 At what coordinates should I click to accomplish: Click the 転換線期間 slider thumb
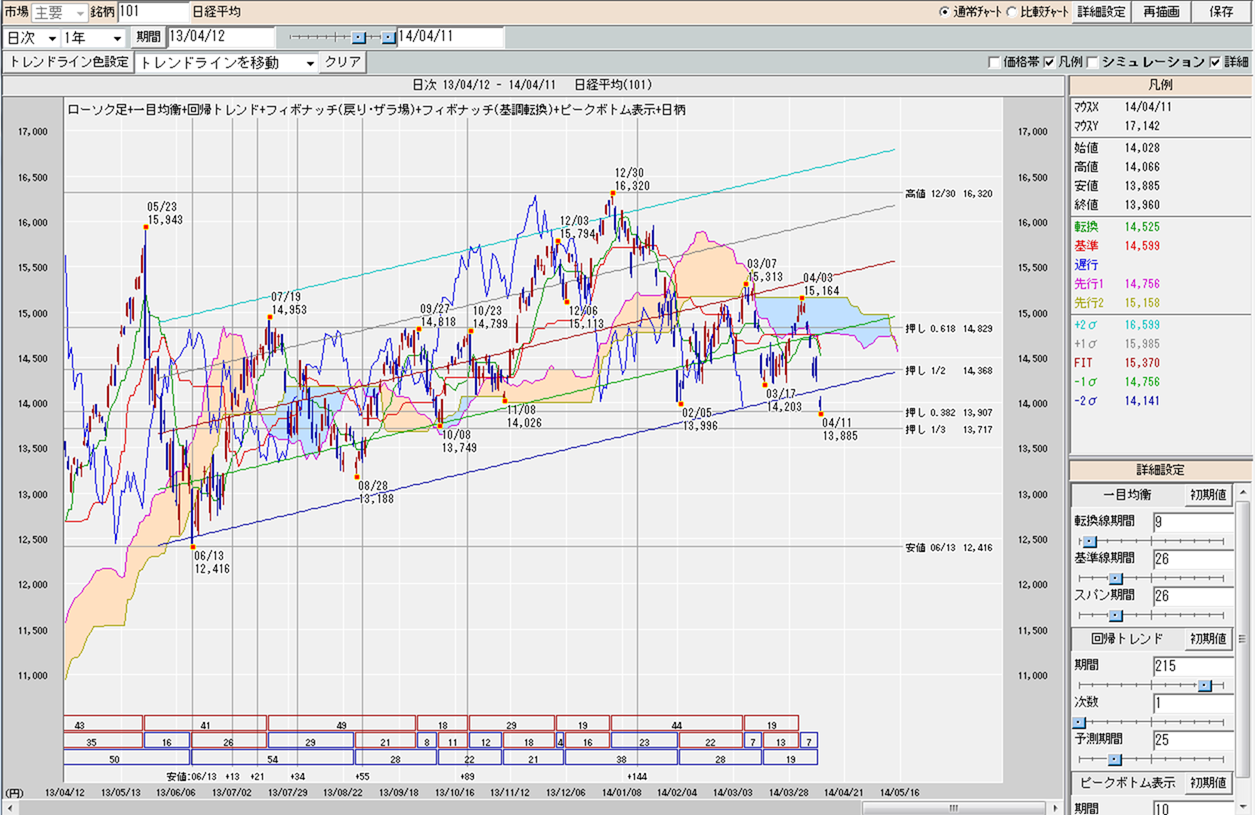(x=1090, y=541)
